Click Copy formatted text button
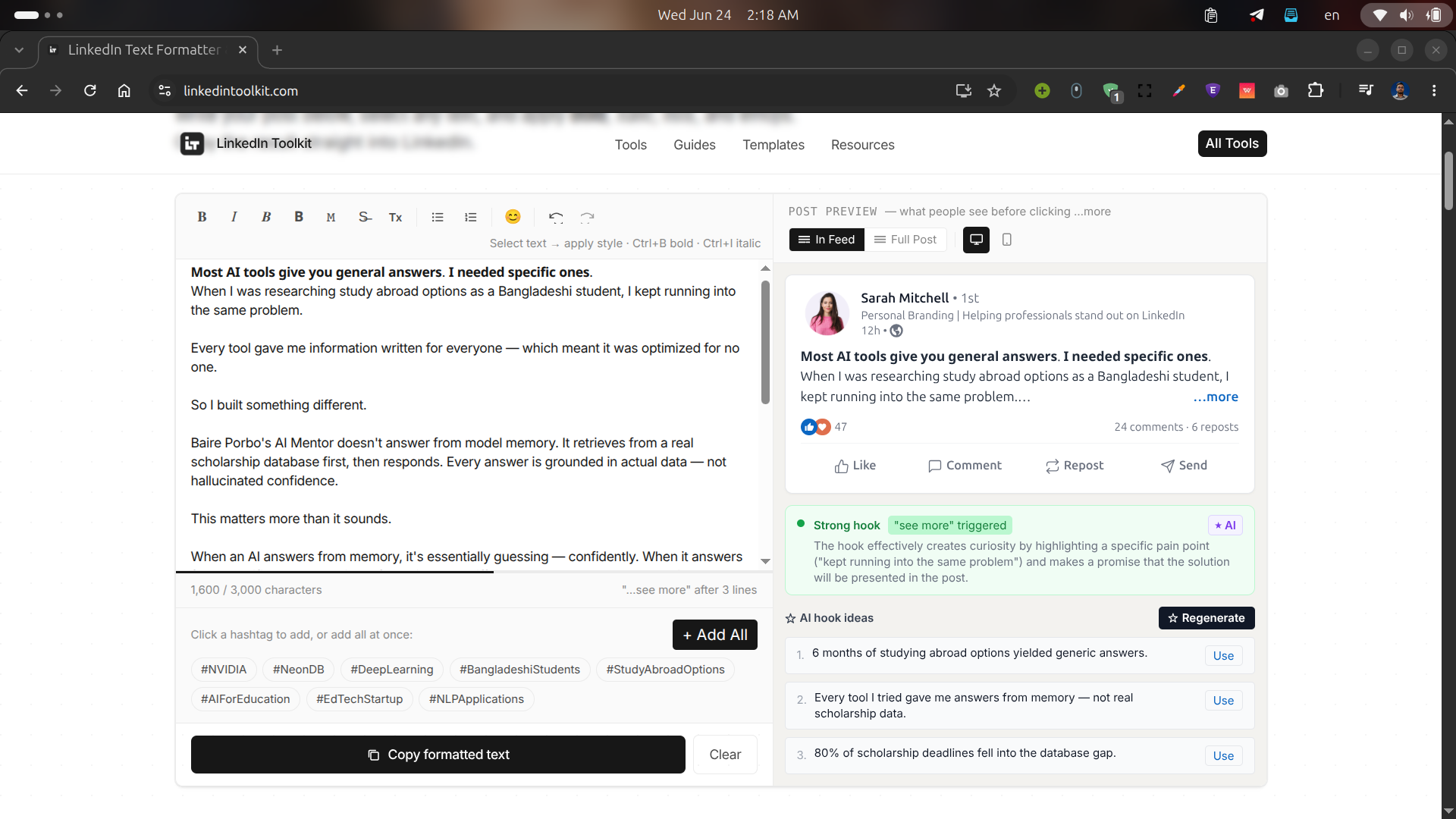The width and height of the screenshot is (1456, 819). 438,755
